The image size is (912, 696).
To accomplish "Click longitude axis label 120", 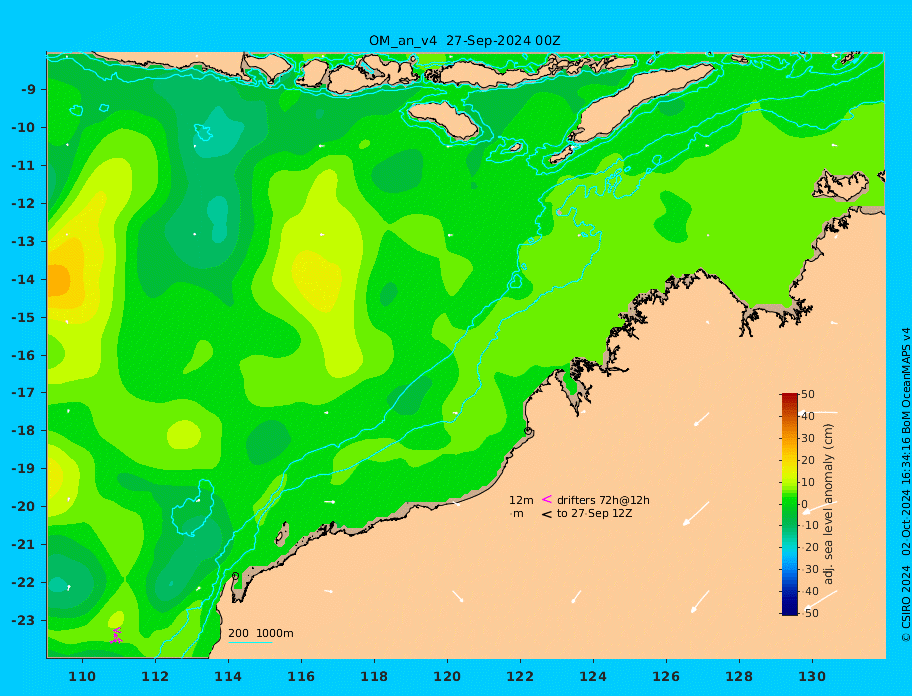I will 447,676.
